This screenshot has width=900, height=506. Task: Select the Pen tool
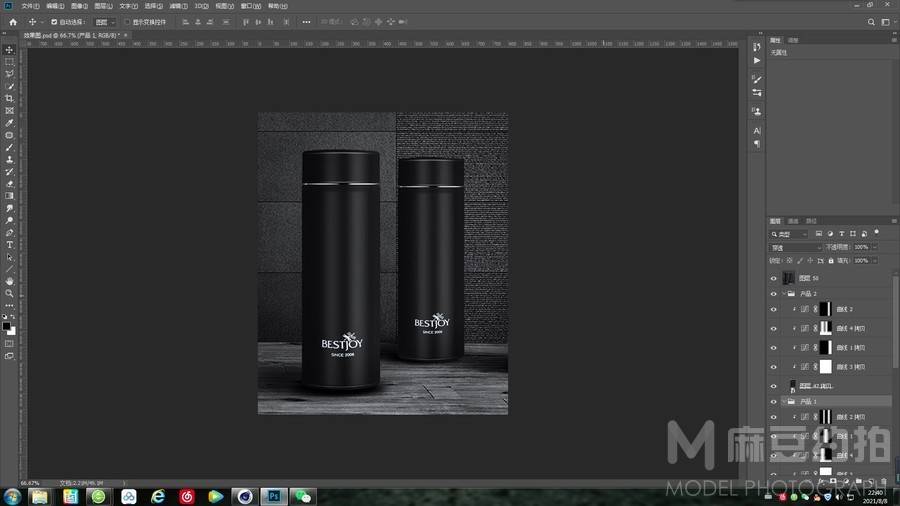tap(9, 233)
